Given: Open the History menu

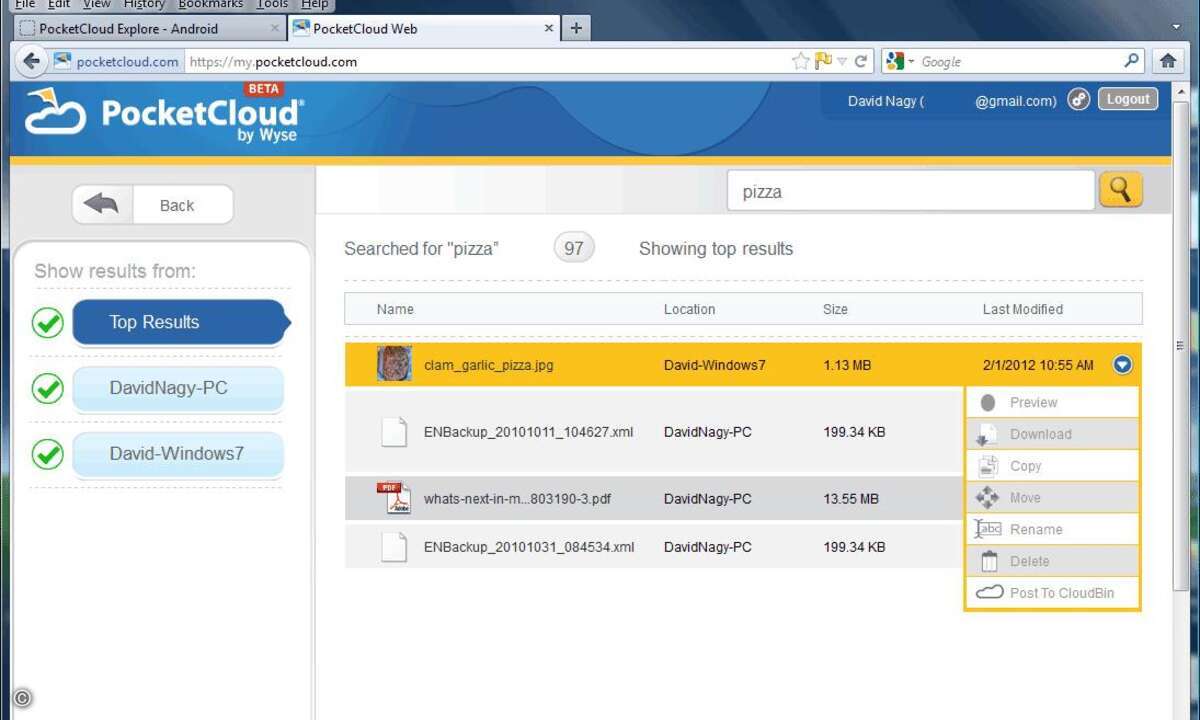Looking at the screenshot, I should [x=143, y=4].
